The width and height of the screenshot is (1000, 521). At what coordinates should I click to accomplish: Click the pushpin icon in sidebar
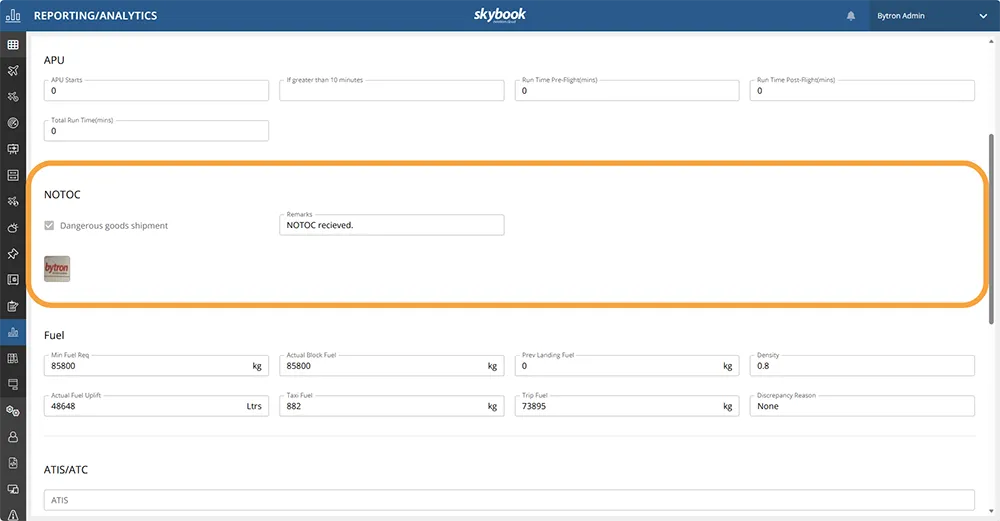(x=13, y=254)
